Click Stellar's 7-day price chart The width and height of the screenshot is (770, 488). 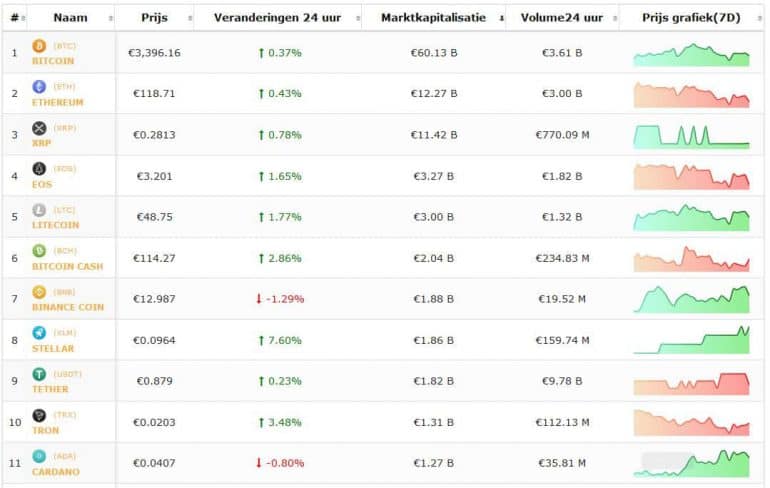[691, 340]
